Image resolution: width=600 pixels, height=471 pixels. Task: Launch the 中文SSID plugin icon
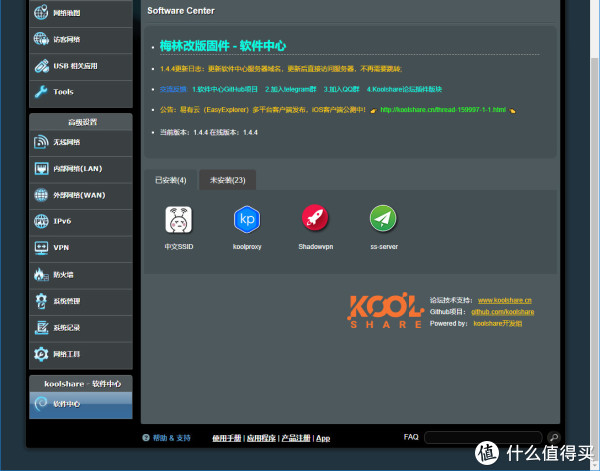178,219
